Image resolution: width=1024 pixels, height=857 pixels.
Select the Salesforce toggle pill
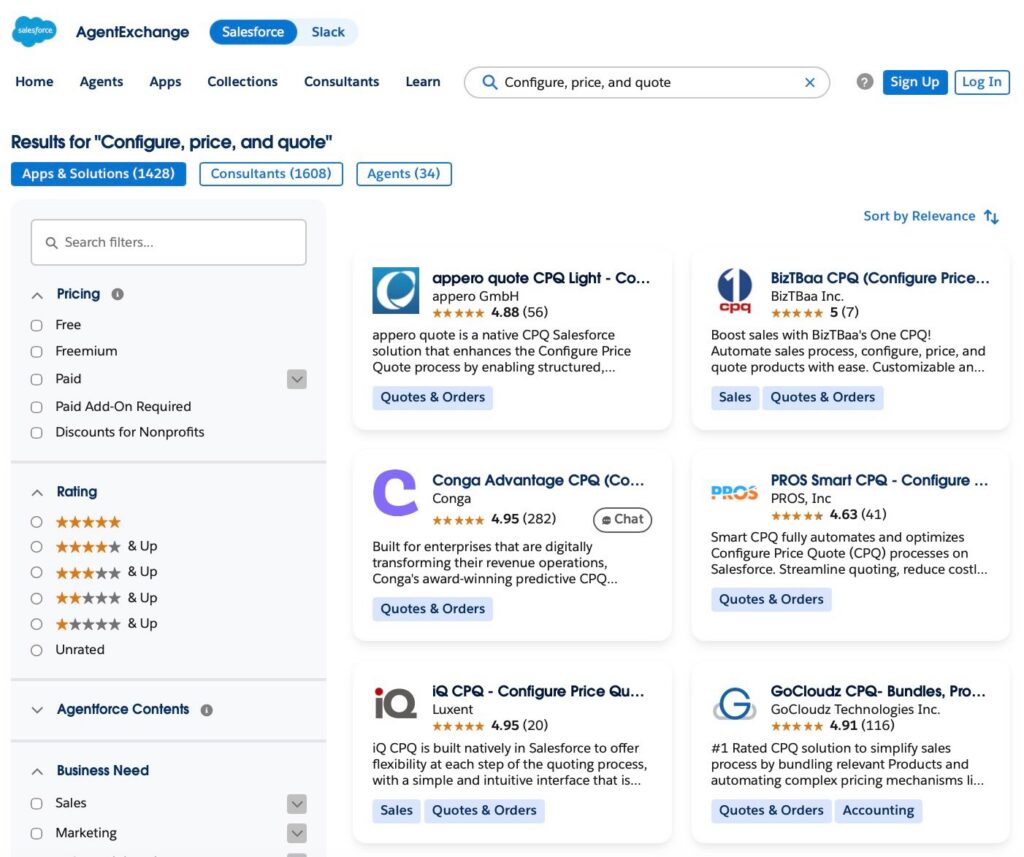(253, 32)
